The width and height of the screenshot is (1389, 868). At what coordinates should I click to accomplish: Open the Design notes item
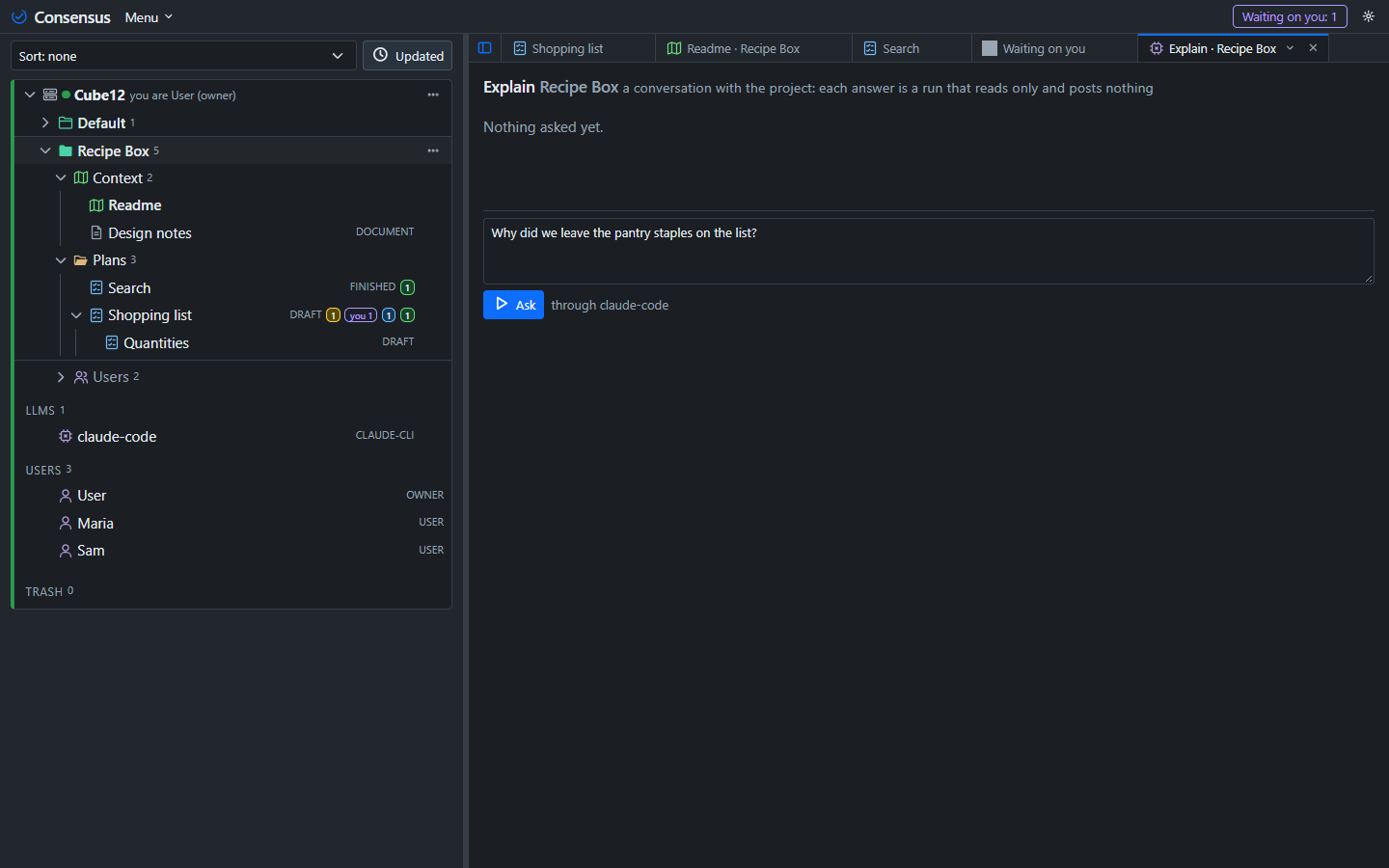(x=150, y=232)
